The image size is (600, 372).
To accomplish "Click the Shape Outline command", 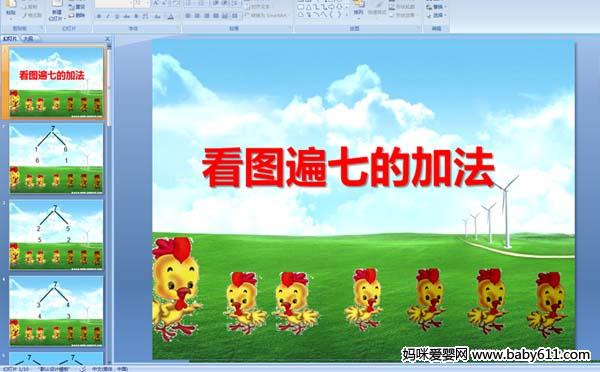I will coord(402,7).
